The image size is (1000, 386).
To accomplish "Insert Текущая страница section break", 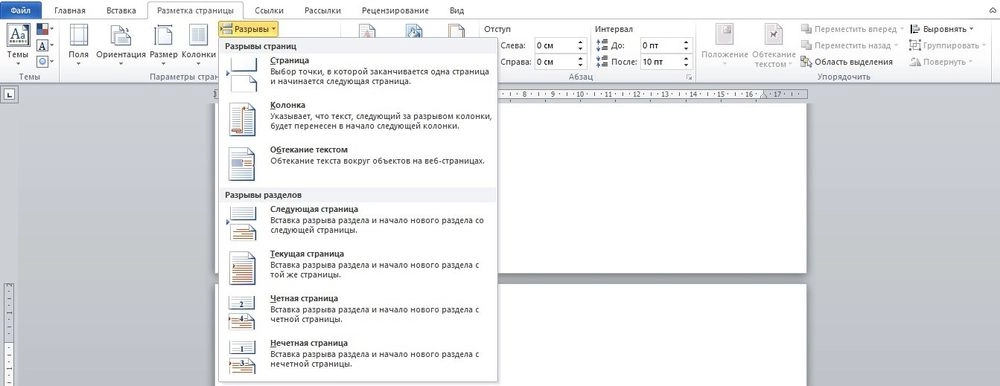I will (x=357, y=267).
